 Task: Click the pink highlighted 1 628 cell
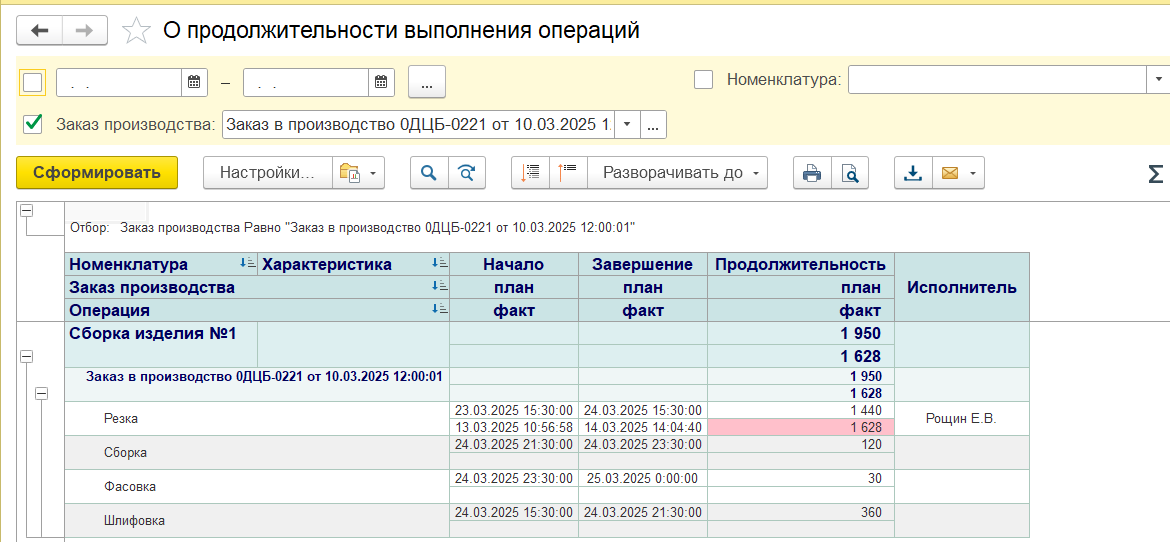[801, 427]
